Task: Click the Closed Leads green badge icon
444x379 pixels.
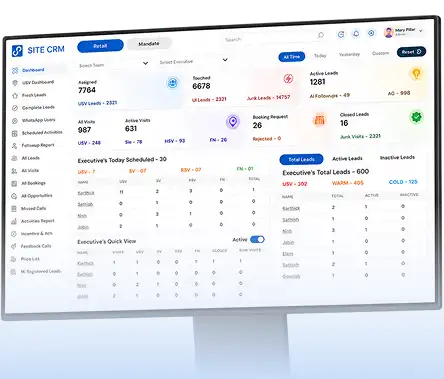Action: 416,117
